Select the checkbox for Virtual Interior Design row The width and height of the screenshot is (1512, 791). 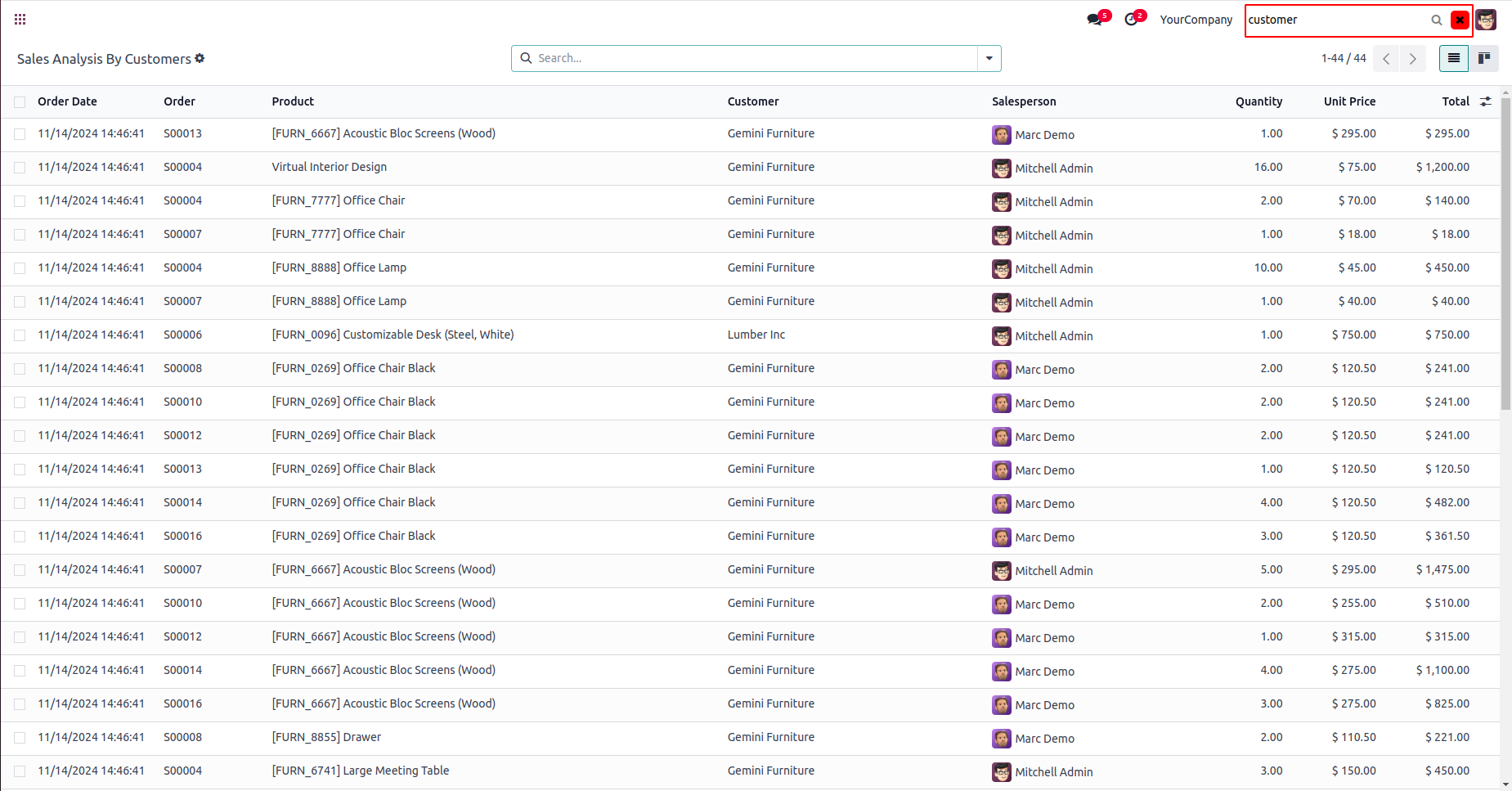coord(20,168)
